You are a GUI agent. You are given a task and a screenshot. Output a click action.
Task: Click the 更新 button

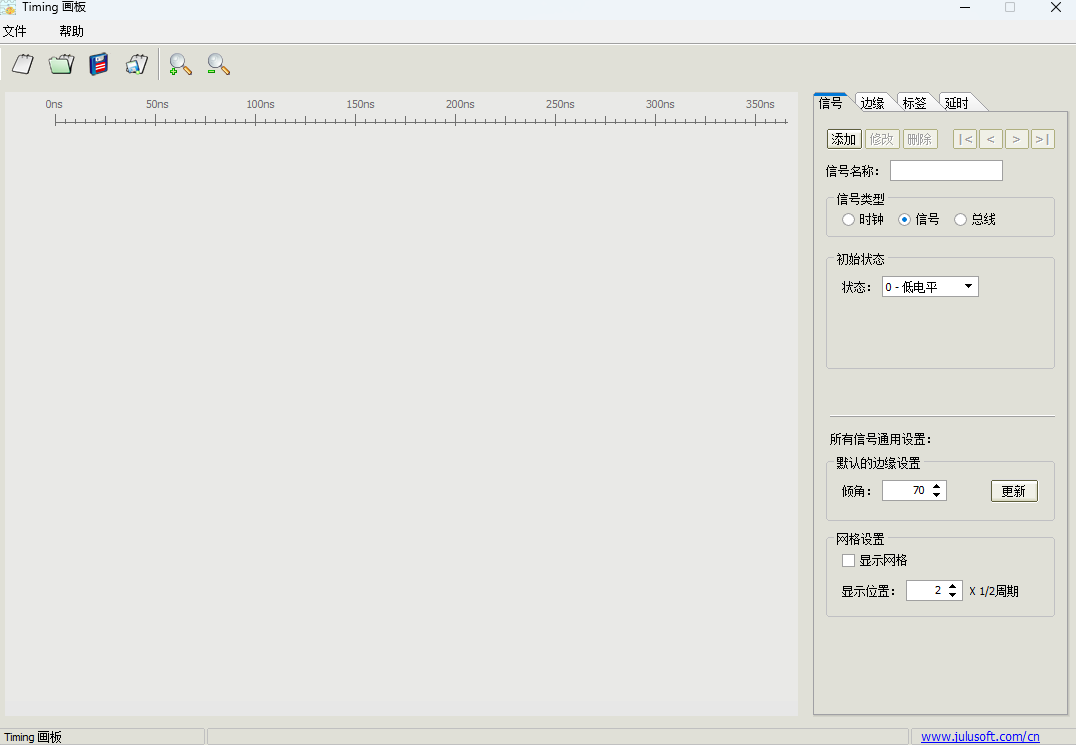(1014, 490)
